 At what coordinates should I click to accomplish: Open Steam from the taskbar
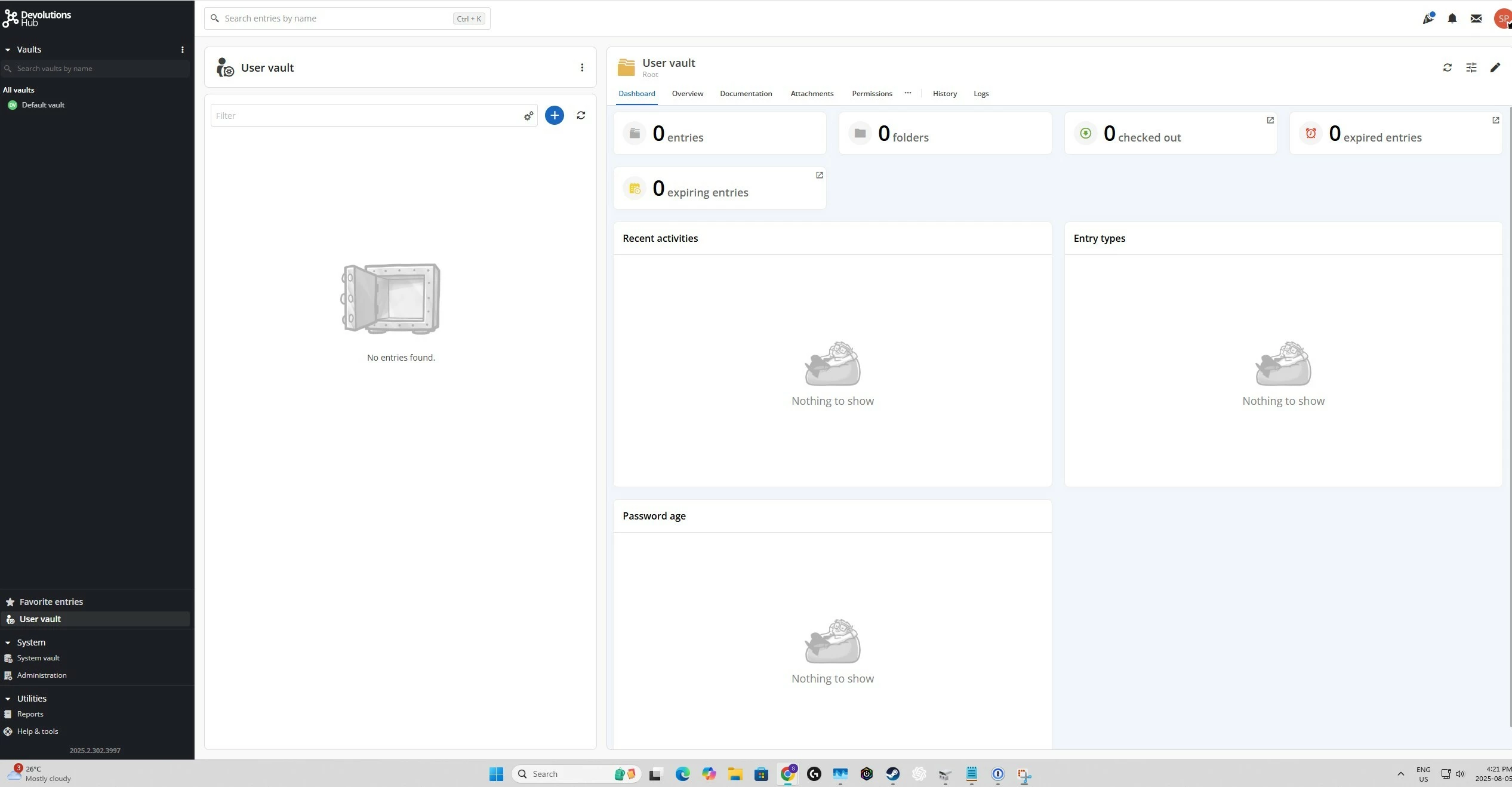(x=893, y=774)
